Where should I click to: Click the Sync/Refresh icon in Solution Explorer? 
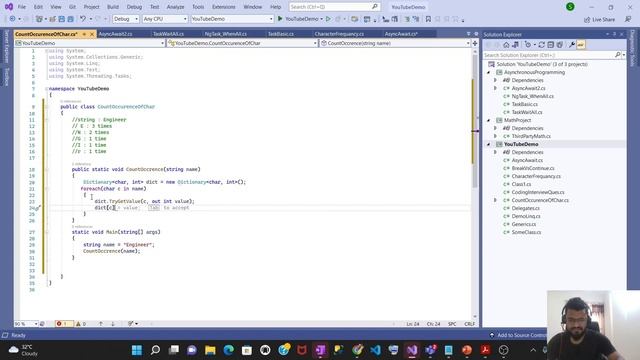coord(542,45)
